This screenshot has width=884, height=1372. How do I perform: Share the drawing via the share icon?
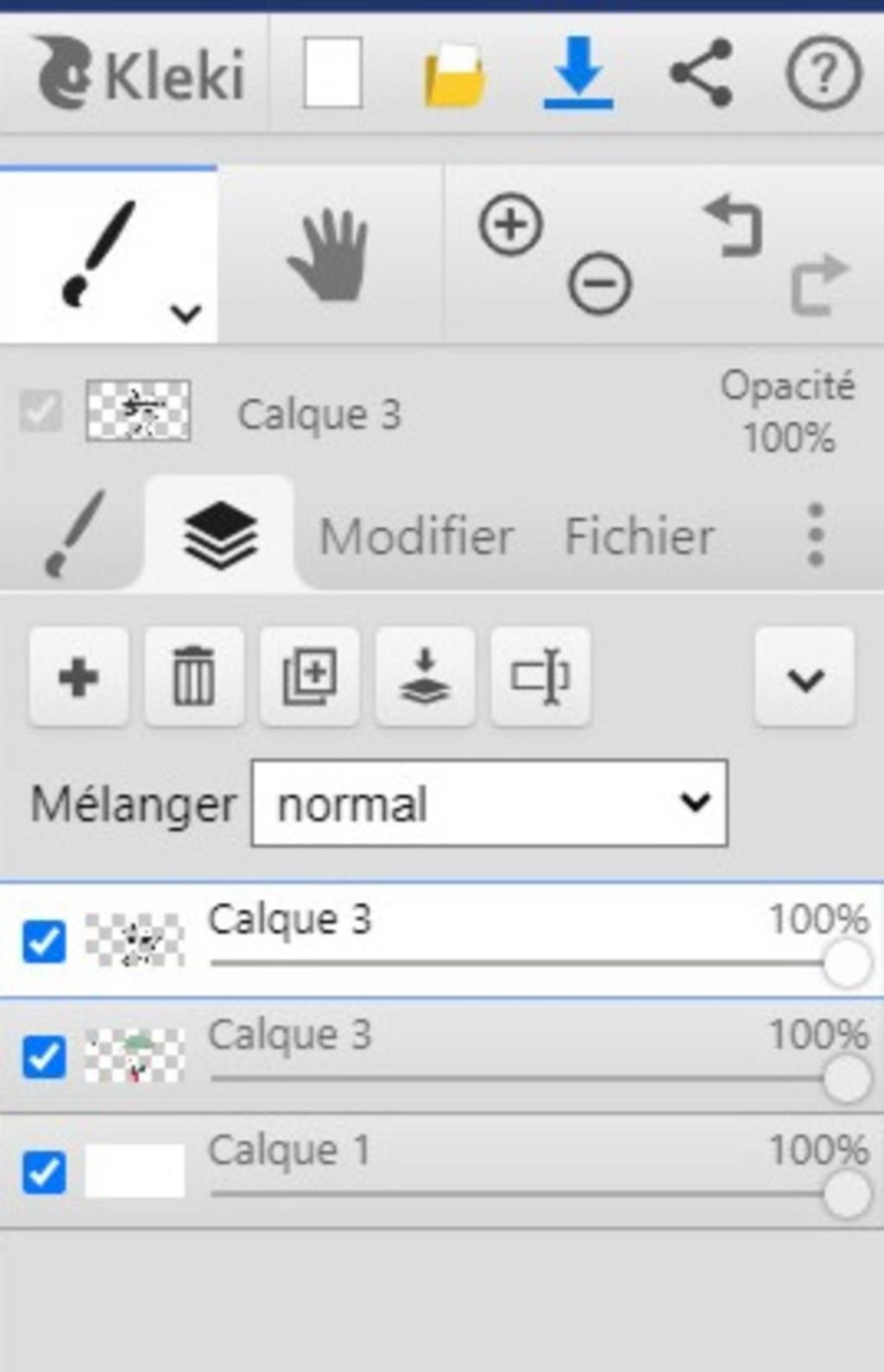point(701,73)
